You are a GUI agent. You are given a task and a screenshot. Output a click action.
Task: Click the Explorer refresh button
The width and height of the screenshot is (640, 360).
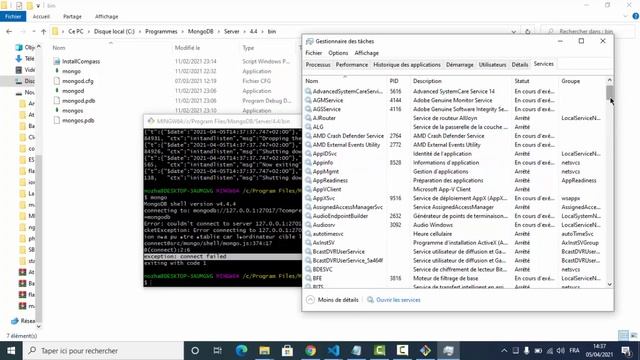click(528, 31)
